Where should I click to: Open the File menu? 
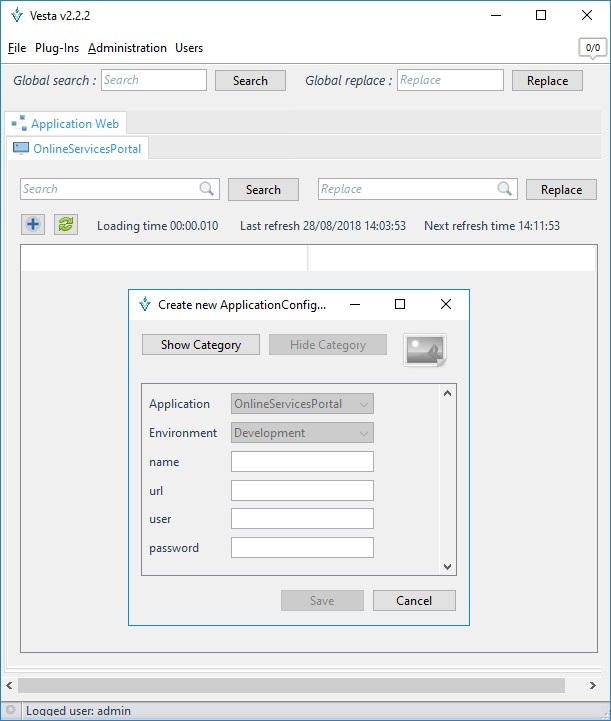point(17,48)
